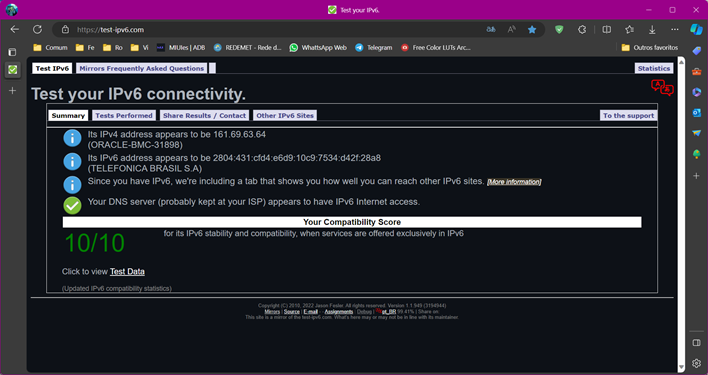Open the footer Mirrors link
Screen dimensions: 708x375
[x=272, y=311]
